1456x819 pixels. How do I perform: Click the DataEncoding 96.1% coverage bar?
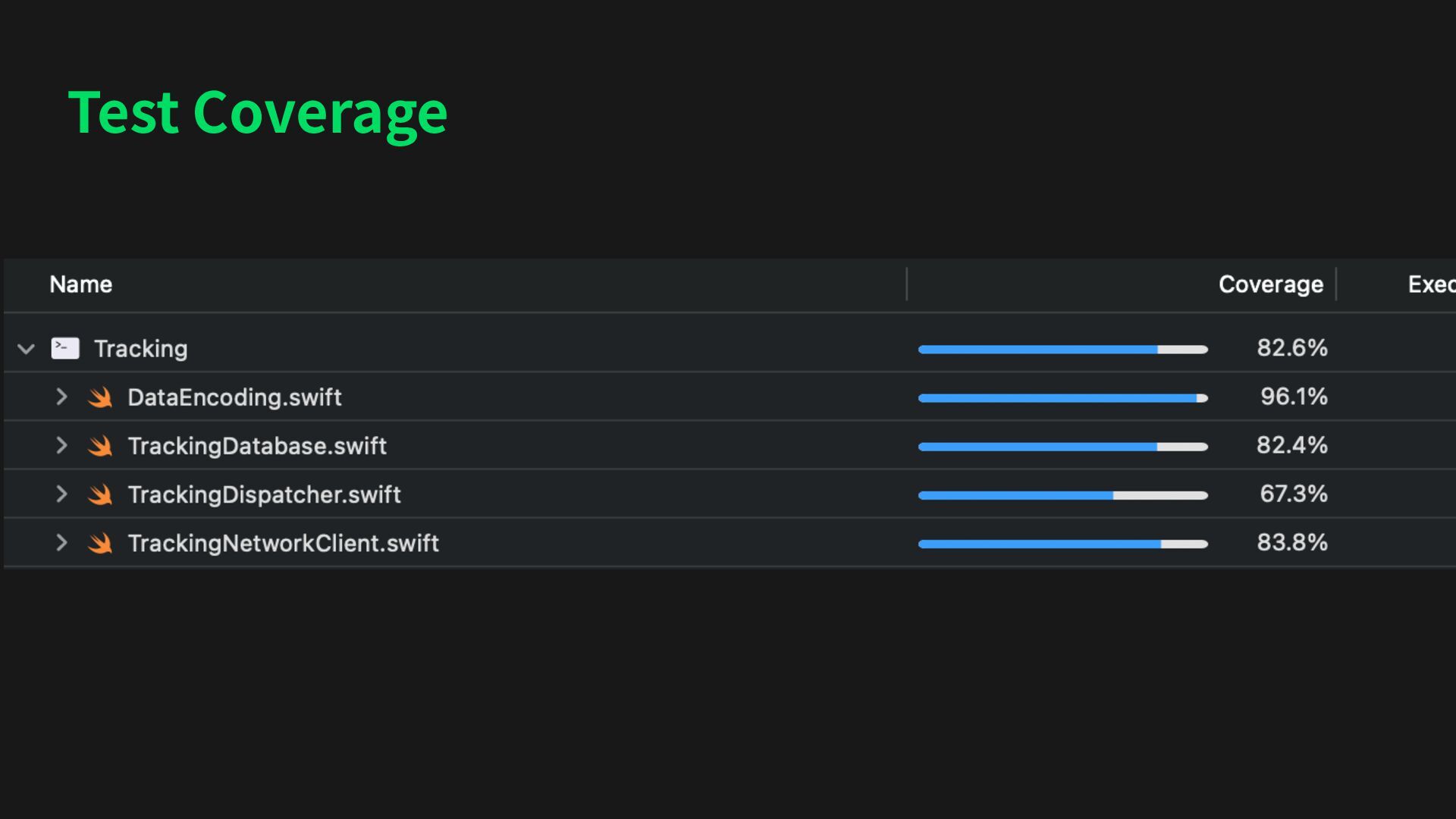point(1063,398)
